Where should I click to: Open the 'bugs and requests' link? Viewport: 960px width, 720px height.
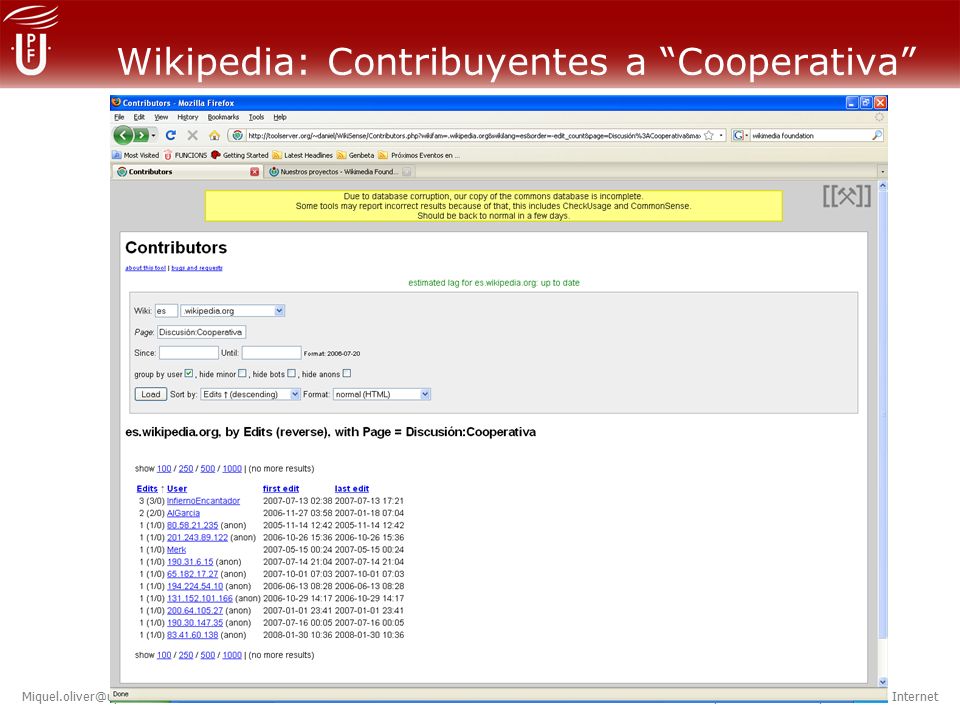coord(197,268)
